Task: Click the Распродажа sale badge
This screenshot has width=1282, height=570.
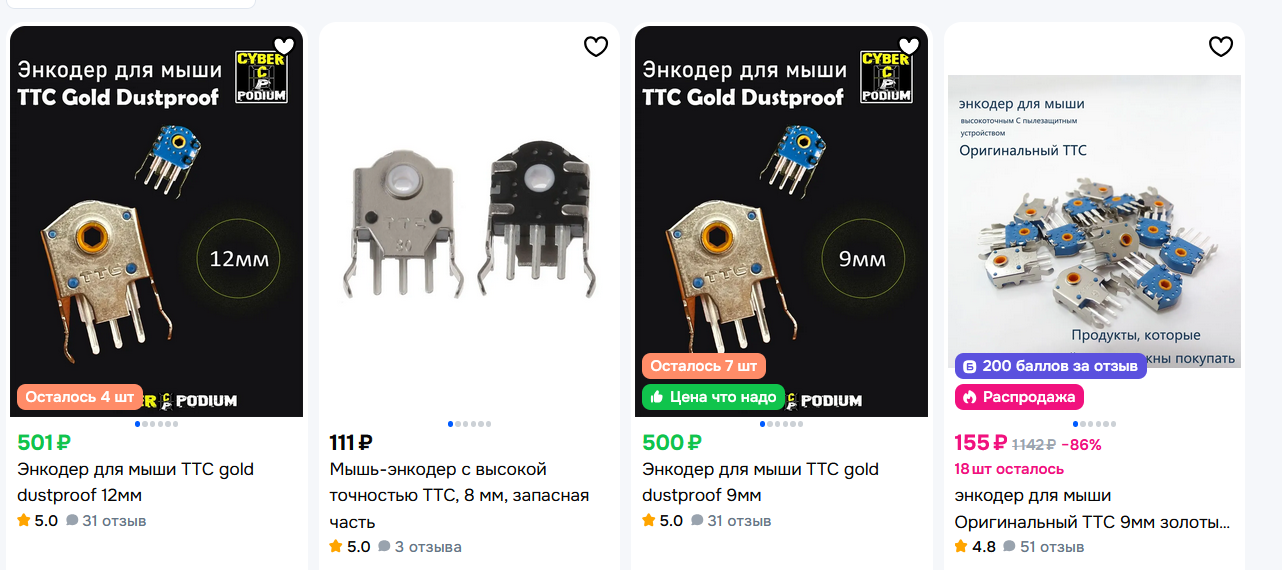Action: point(1019,397)
